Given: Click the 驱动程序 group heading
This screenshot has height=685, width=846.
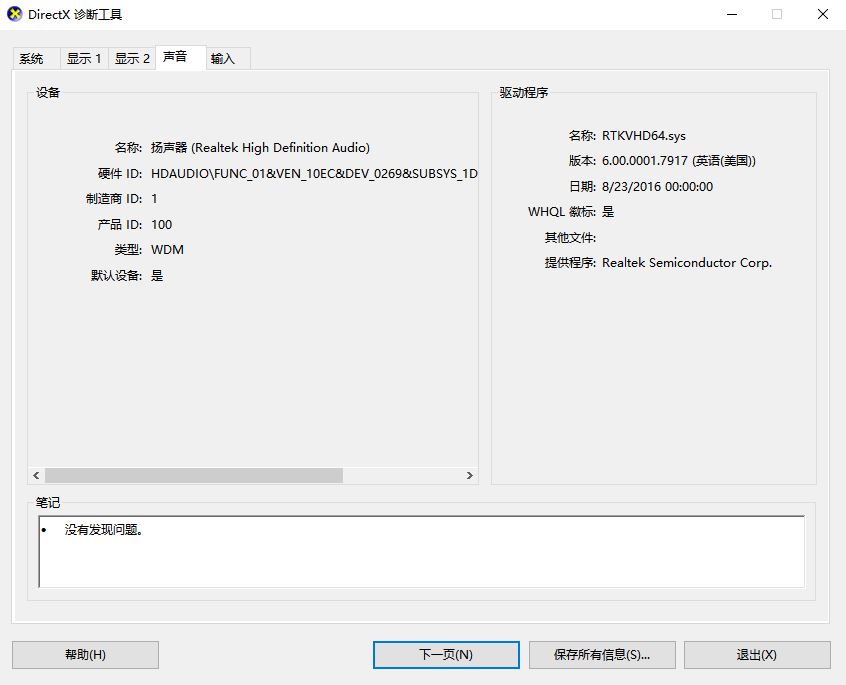Looking at the screenshot, I should point(523,93).
